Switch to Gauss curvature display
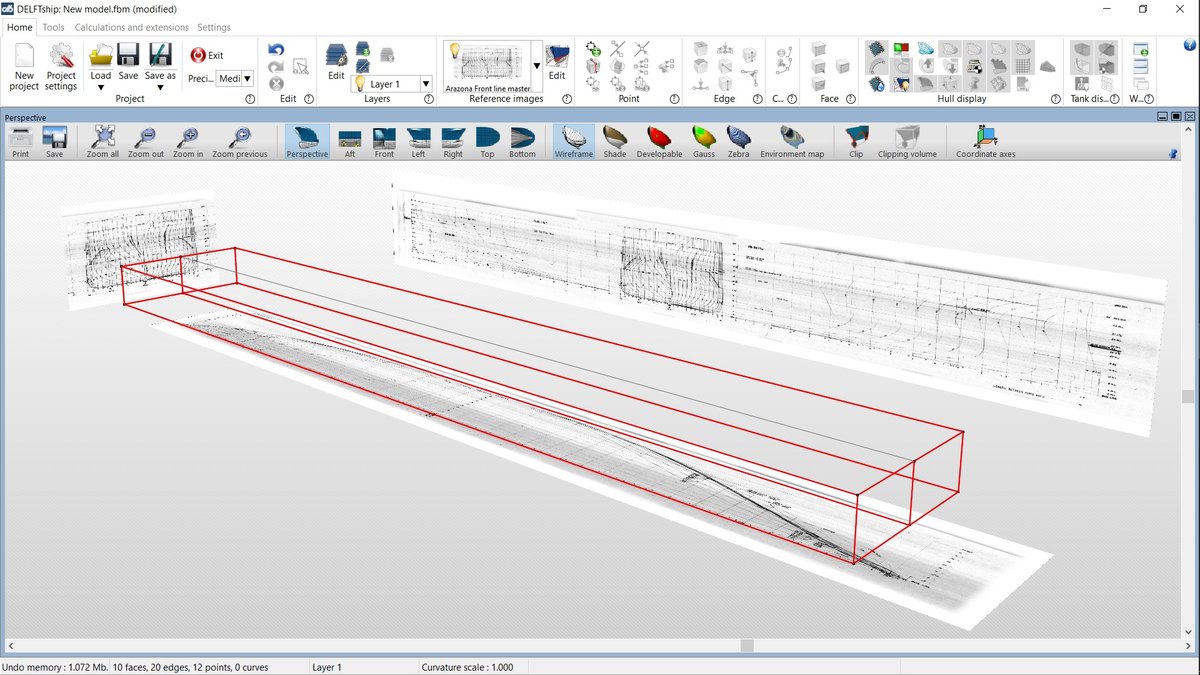This screenshot has height=675, width=1200. (704, 141)
